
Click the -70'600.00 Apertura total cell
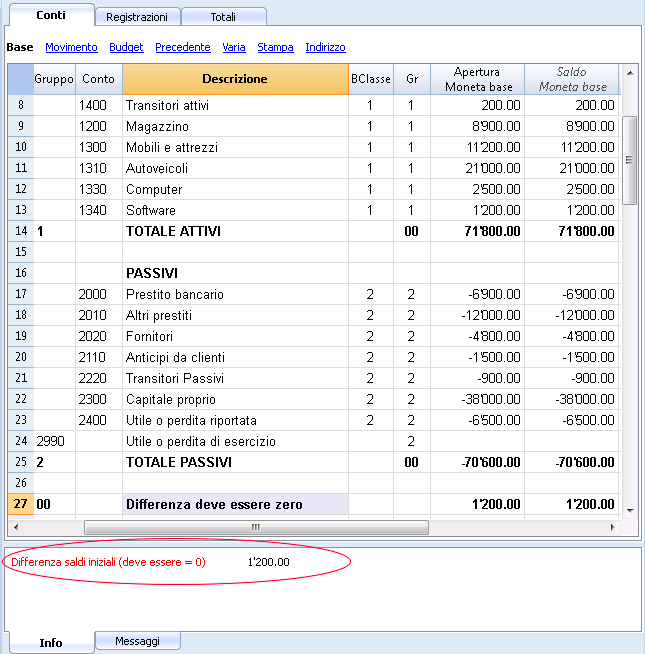tap(477, 462)
